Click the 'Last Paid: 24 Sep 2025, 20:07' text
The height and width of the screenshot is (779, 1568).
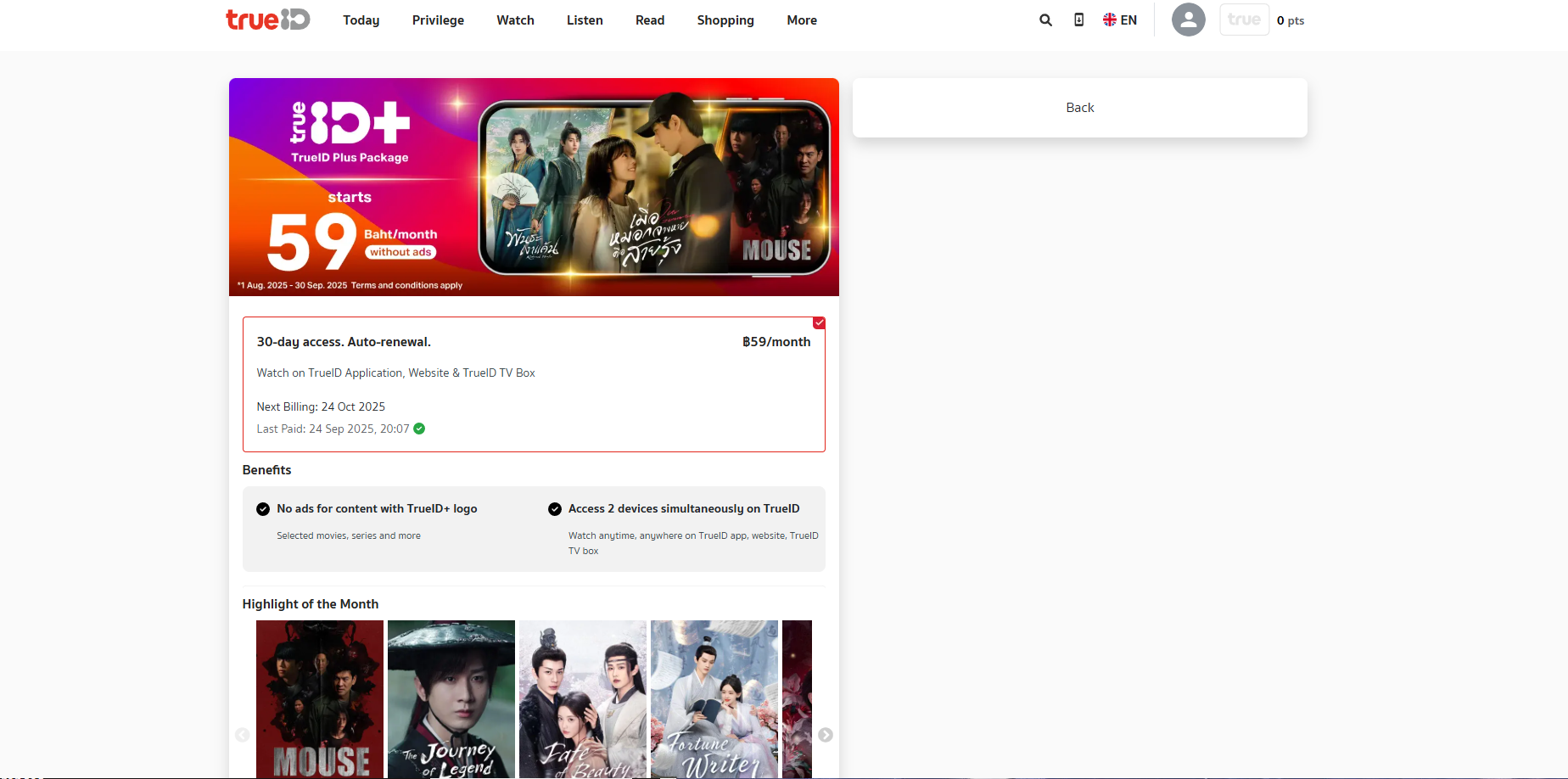coord(333,429)
